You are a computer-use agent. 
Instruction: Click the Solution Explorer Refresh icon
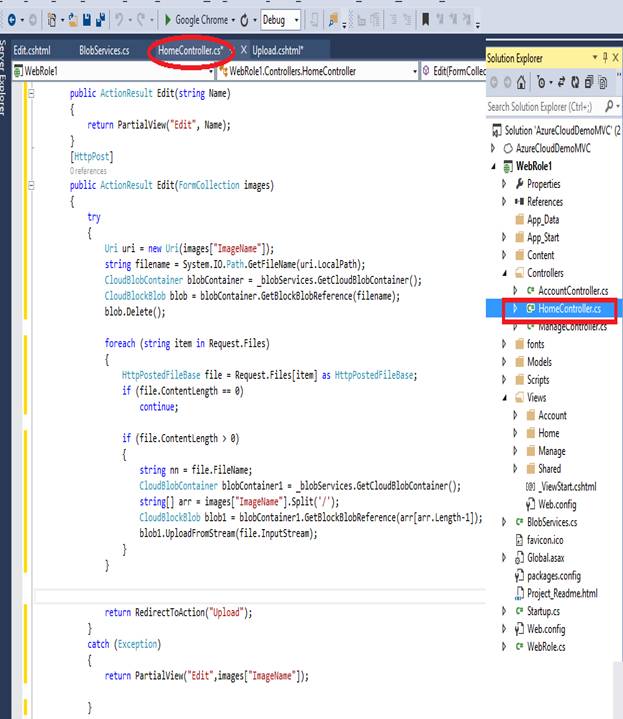click(x=575, y=83)
